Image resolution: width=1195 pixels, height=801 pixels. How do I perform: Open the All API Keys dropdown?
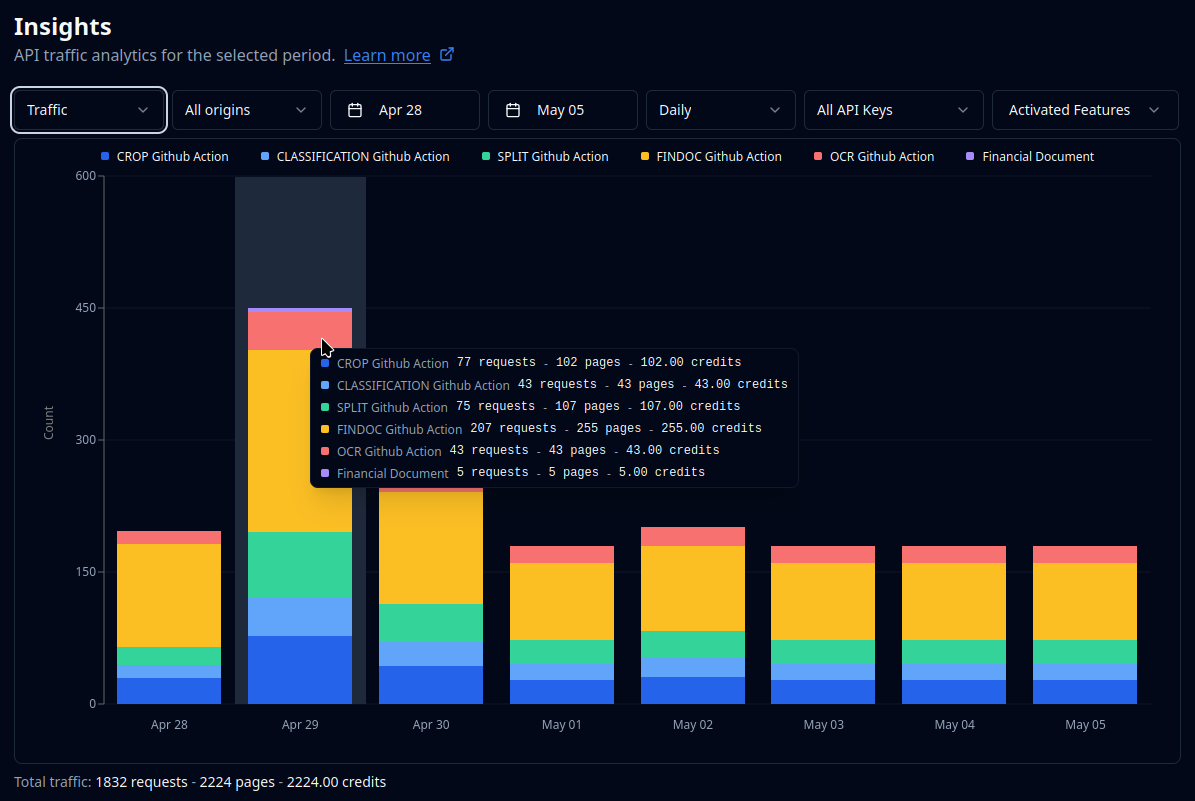(x=894, y=110)
